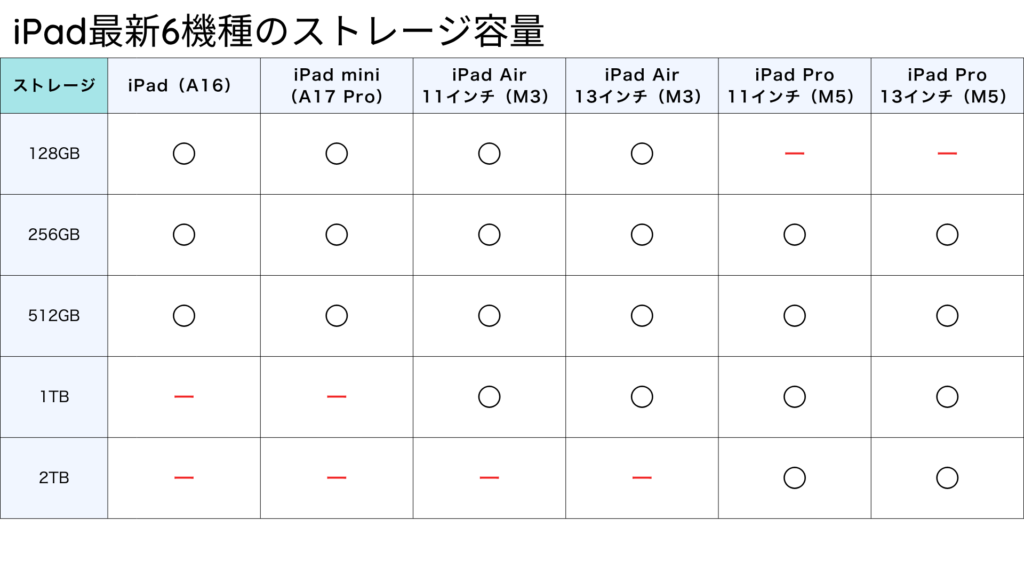Click the circle for iPad Pro 13インチ 256GB

coord(947,235)
